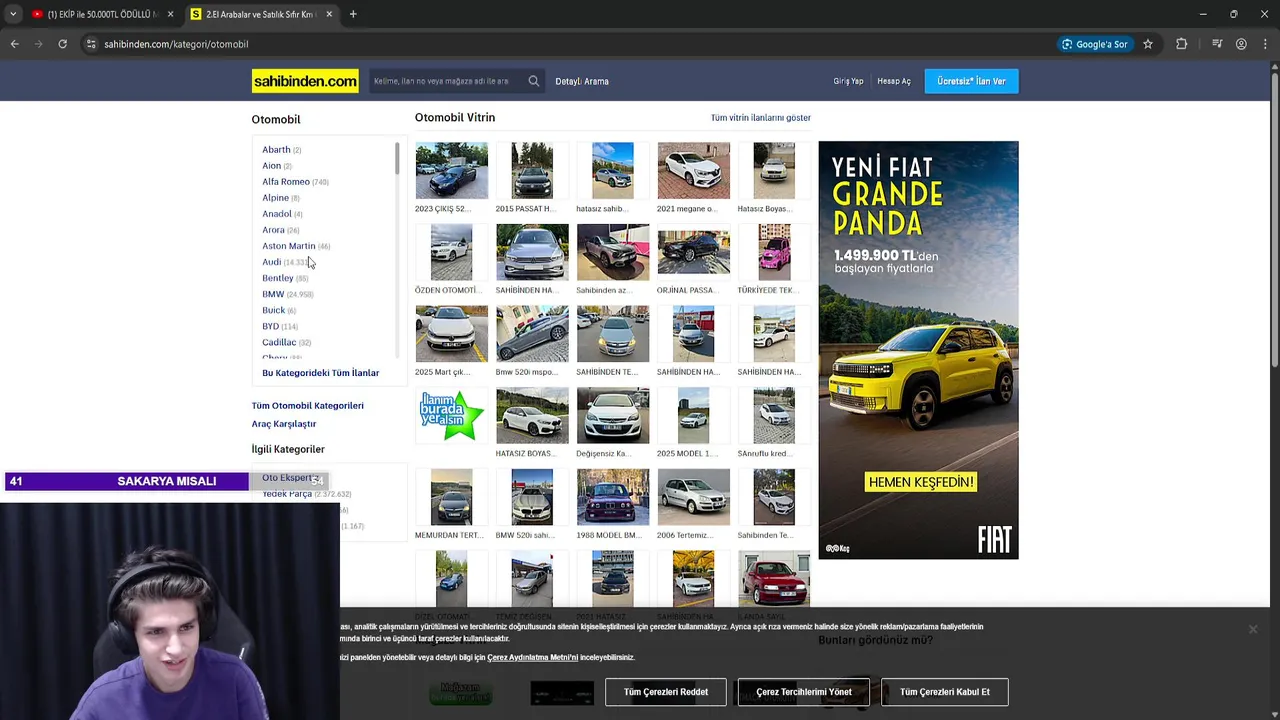Open the BYD category
Screen dimensions: 1280x720
[270, 326]
